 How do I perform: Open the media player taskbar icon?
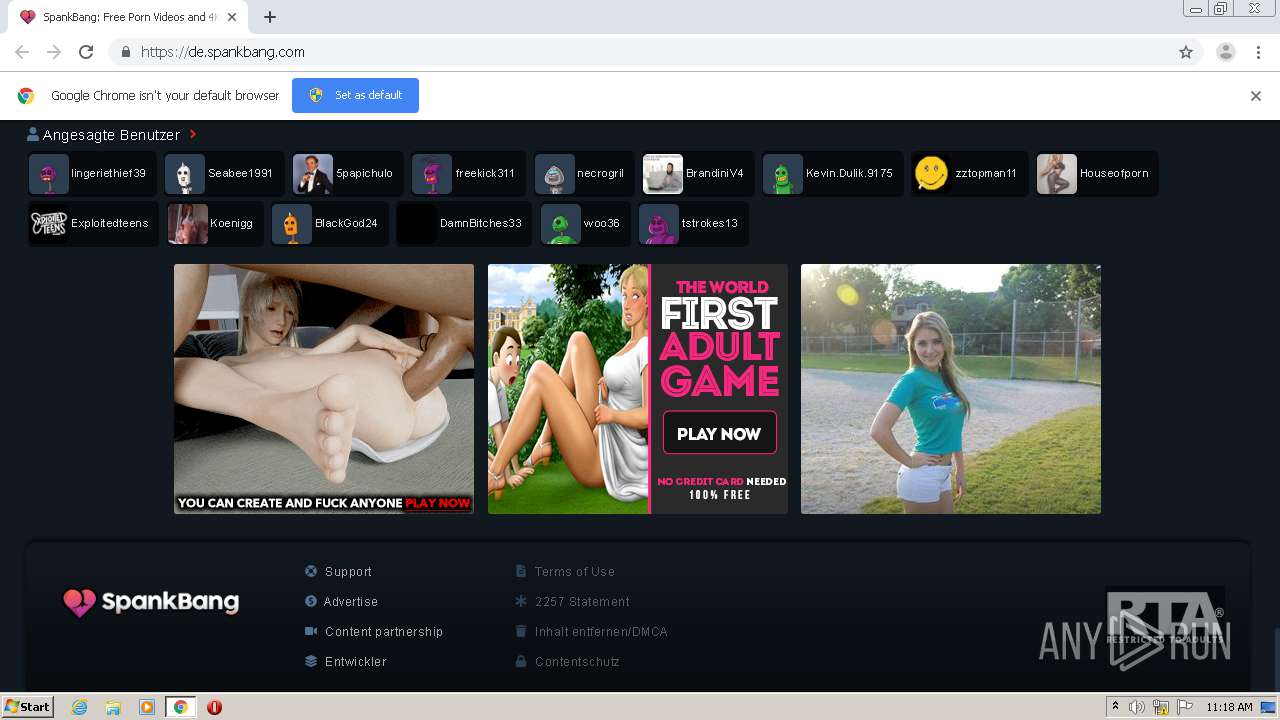coord(147,707)
